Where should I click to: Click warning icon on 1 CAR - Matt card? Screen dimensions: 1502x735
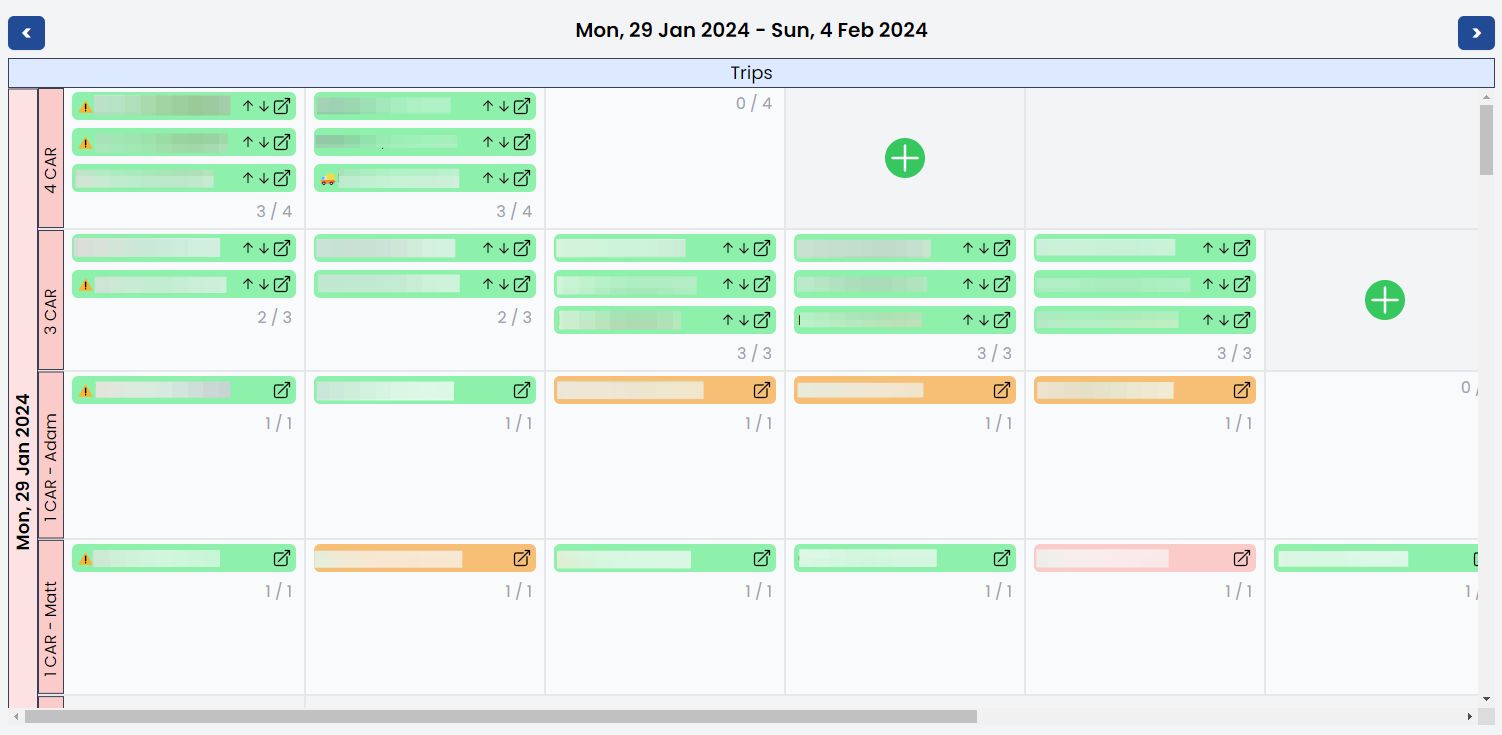click(85, 559)
